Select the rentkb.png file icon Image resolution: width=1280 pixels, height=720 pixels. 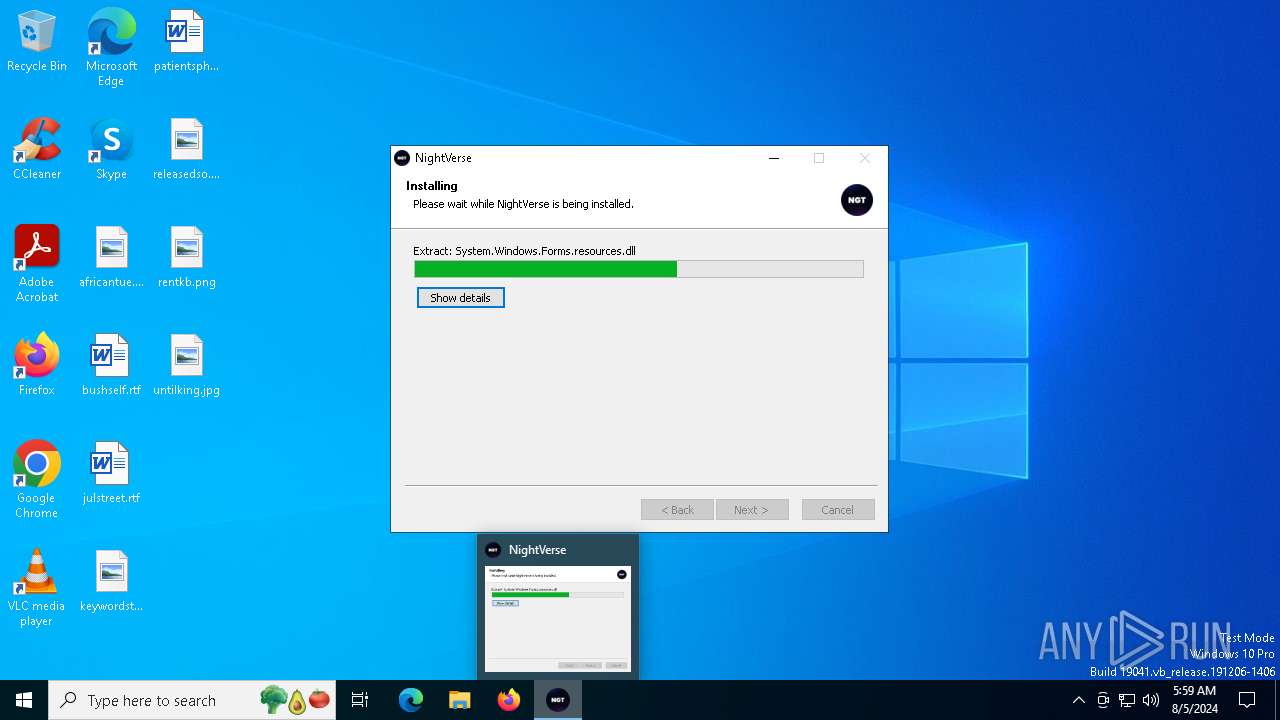[x=186, y=257]
